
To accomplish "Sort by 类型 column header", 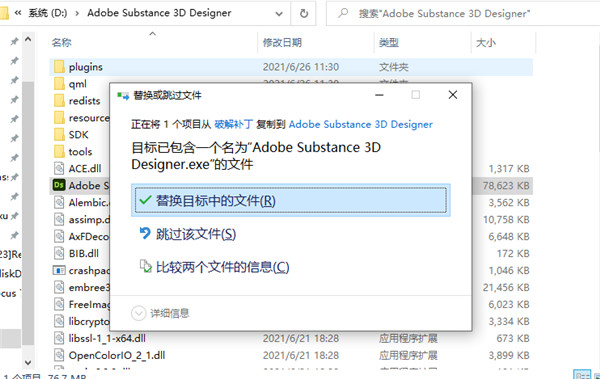I will click(389, 42).
